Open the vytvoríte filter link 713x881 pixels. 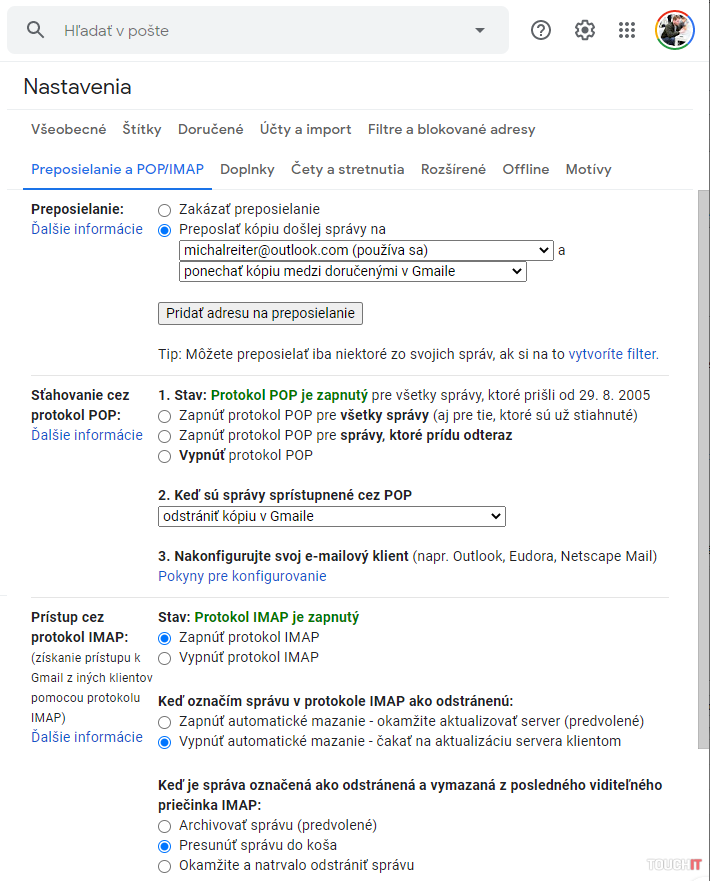[x=613, y=354]
